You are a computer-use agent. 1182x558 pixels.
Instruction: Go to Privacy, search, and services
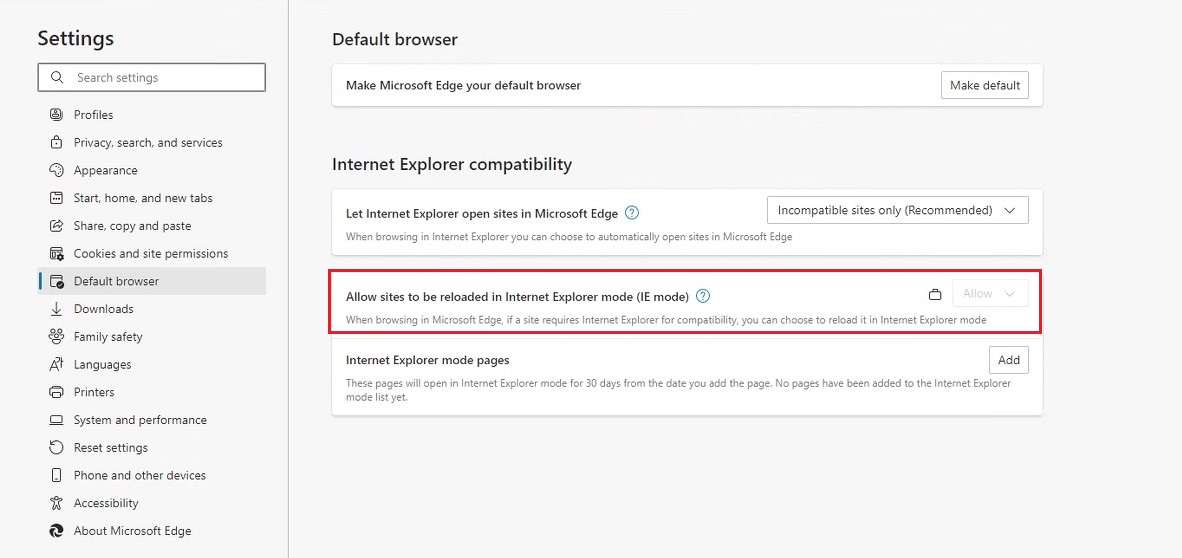(152, 143)
